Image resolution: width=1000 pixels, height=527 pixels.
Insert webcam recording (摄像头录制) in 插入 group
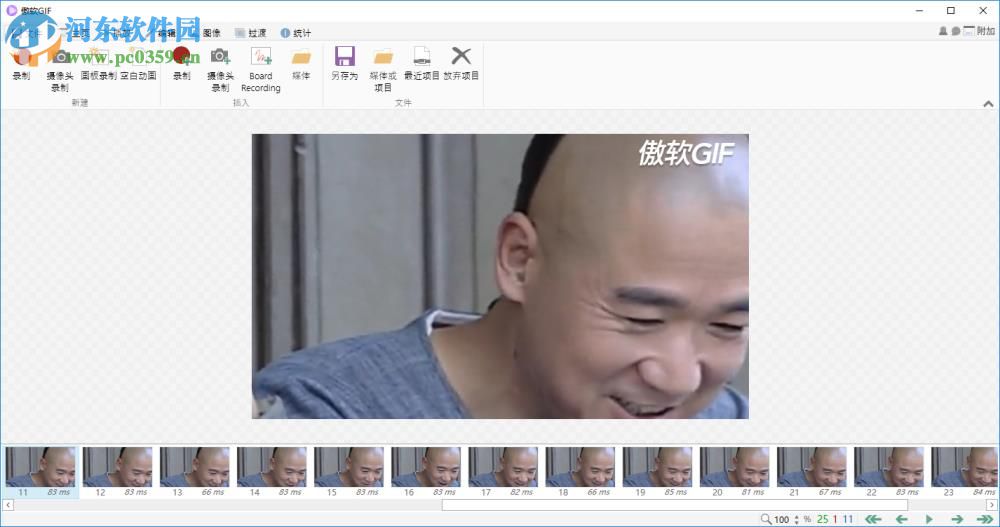coord(221,69)
